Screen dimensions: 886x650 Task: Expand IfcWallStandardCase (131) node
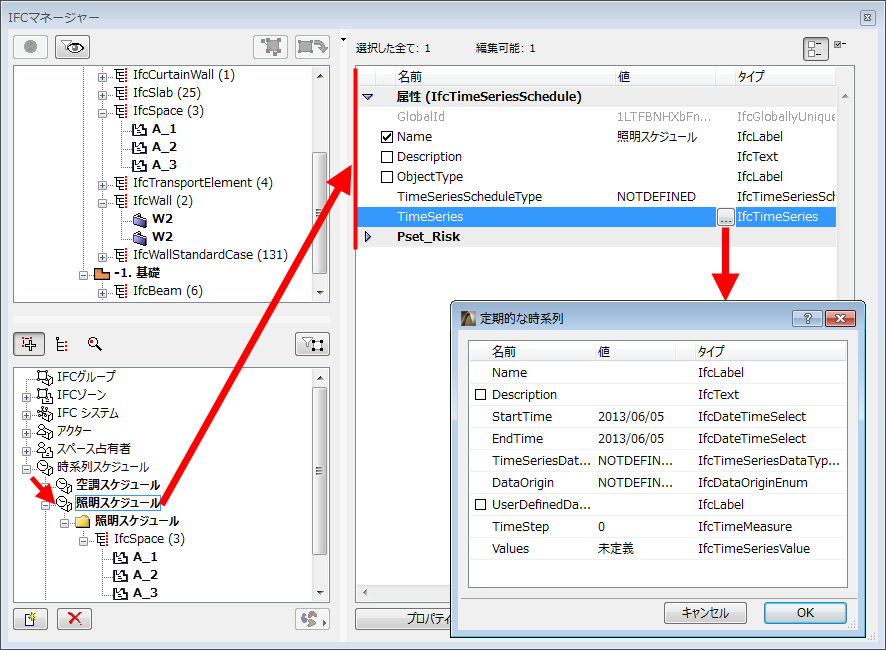coord(102,257)
